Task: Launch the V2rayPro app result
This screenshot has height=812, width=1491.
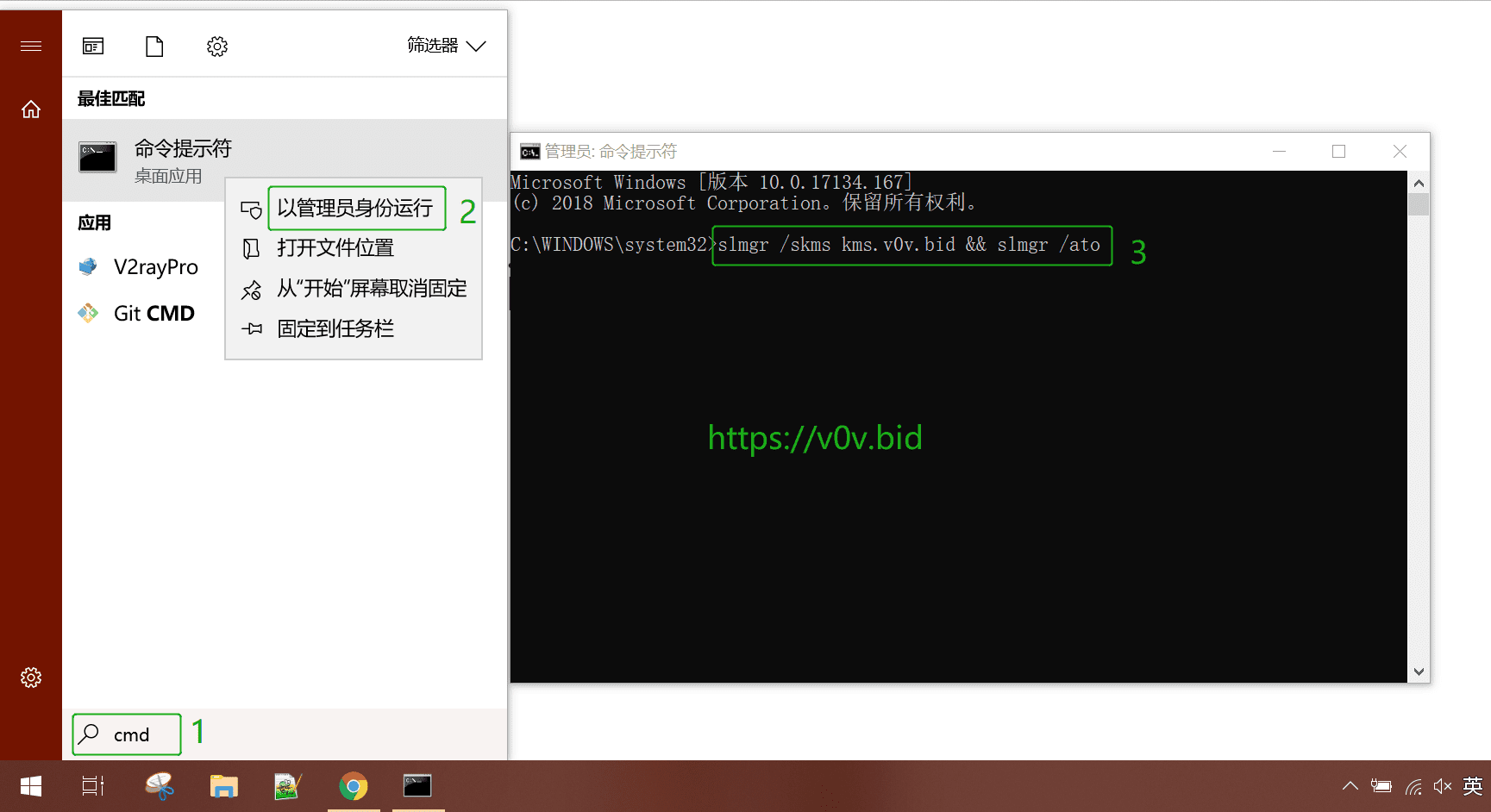Action: tap(155, 267)
